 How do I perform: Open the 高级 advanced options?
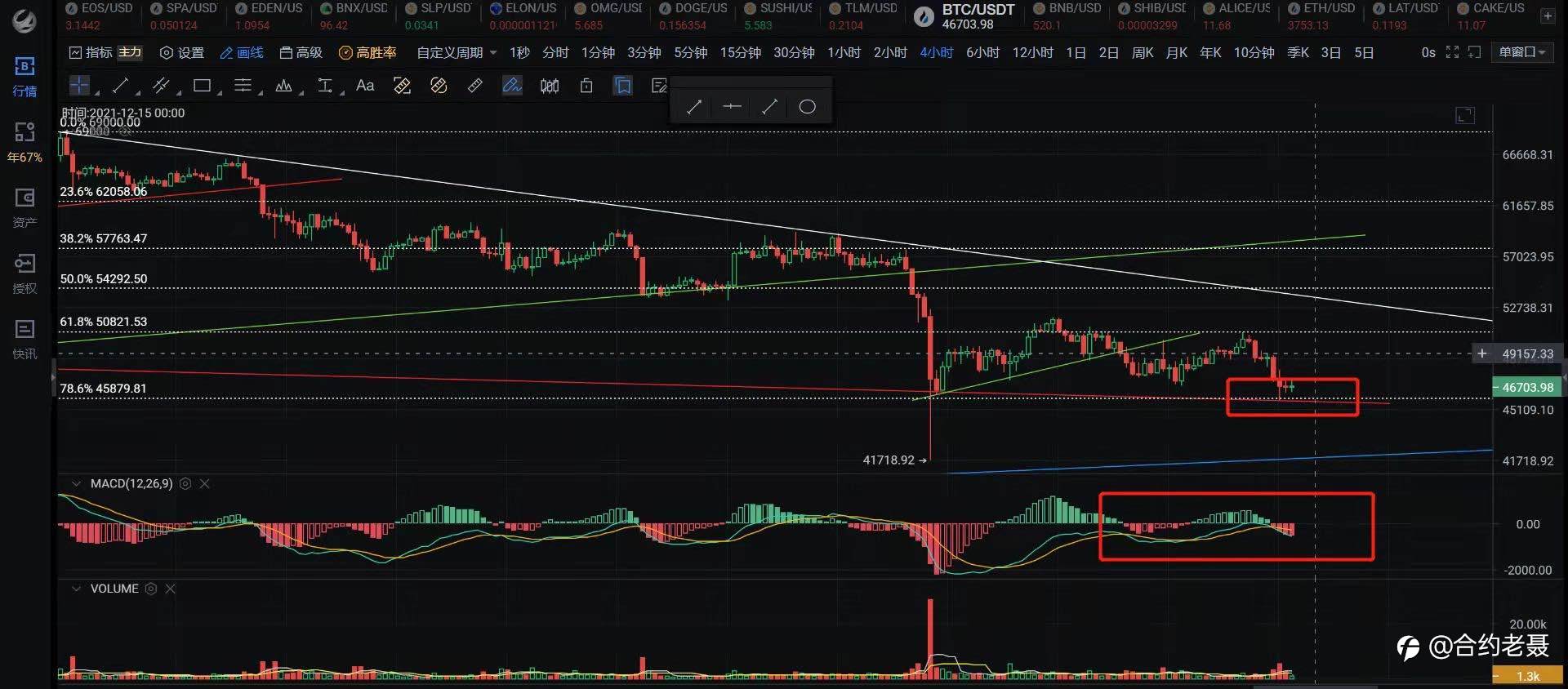[x=301, y=52]
